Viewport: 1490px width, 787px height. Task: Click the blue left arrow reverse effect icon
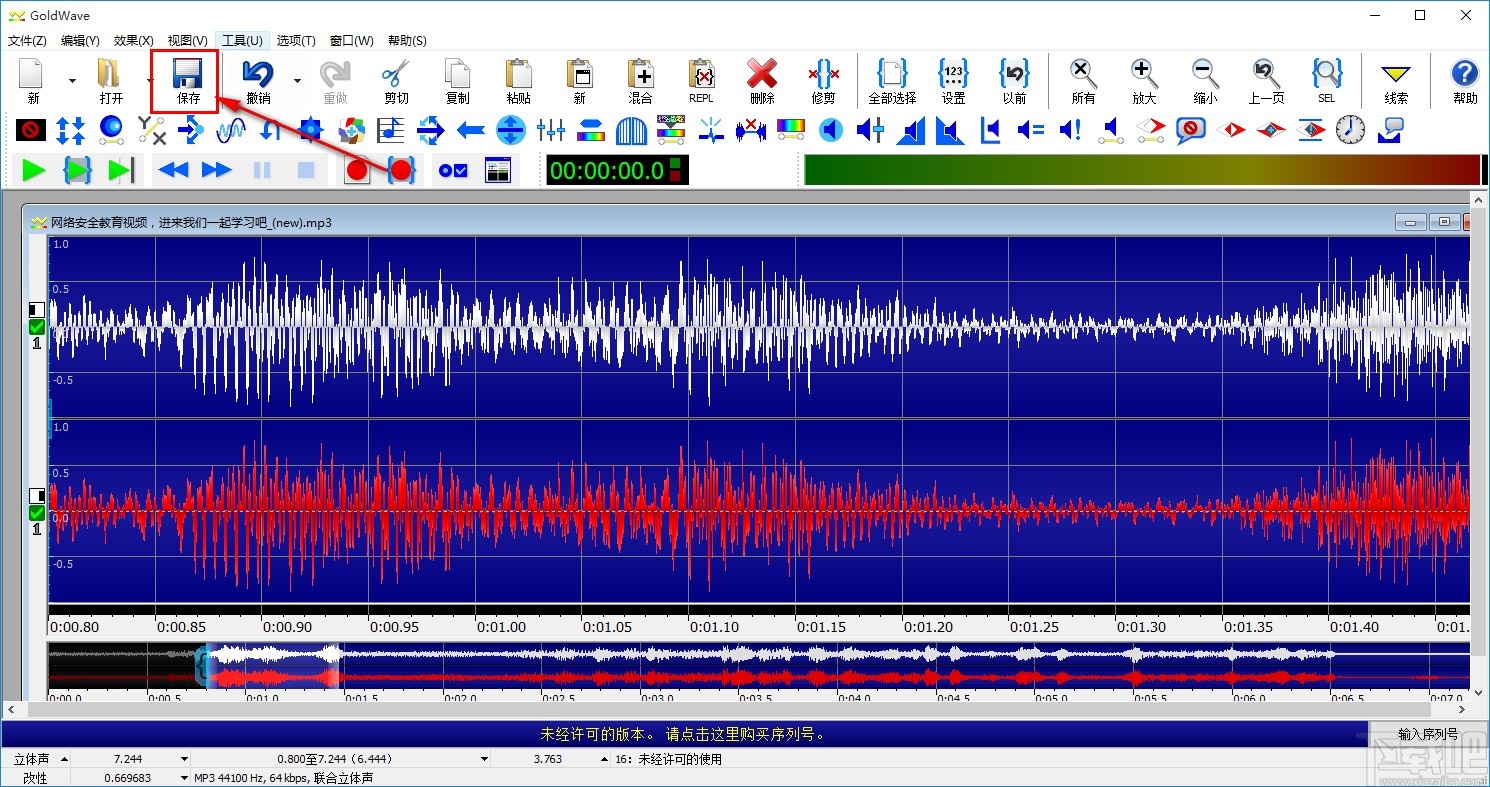[471, 130]
